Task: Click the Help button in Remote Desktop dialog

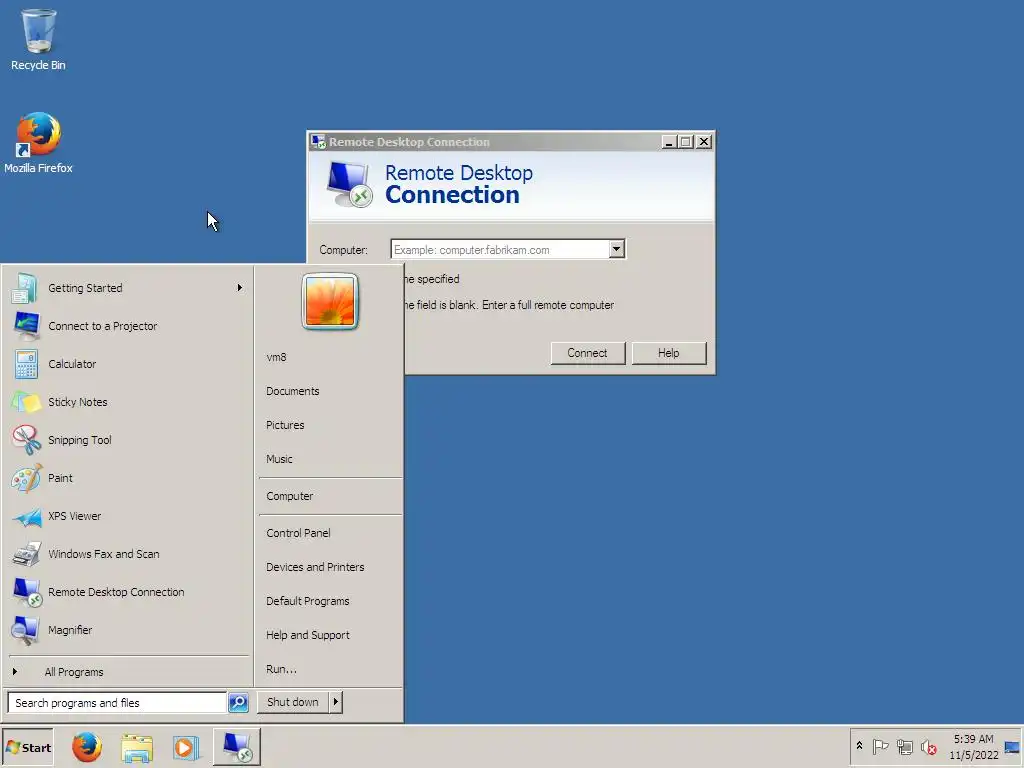Action: pyautogui.click(x=669, y=353)
